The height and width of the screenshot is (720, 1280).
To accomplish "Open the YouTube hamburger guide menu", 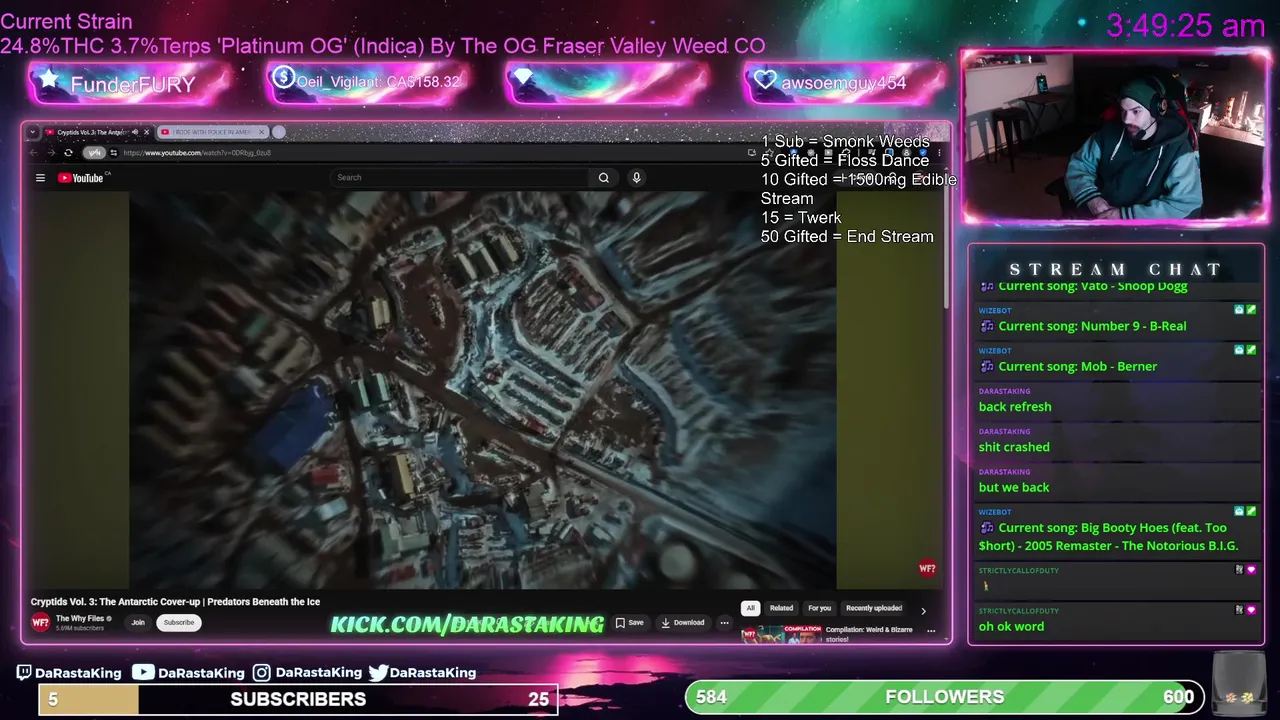I will 40,178.
